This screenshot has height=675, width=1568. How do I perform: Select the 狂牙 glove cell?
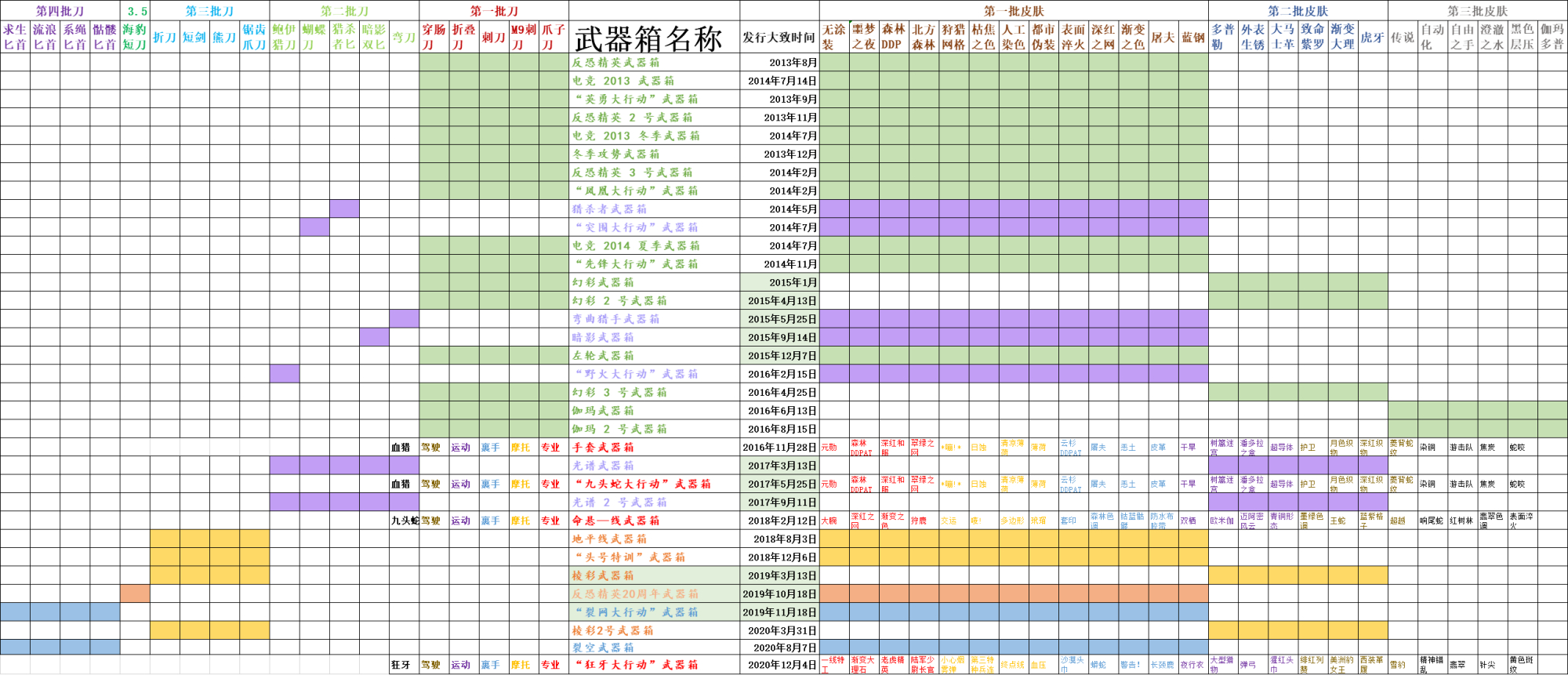[x=404, y=665]
